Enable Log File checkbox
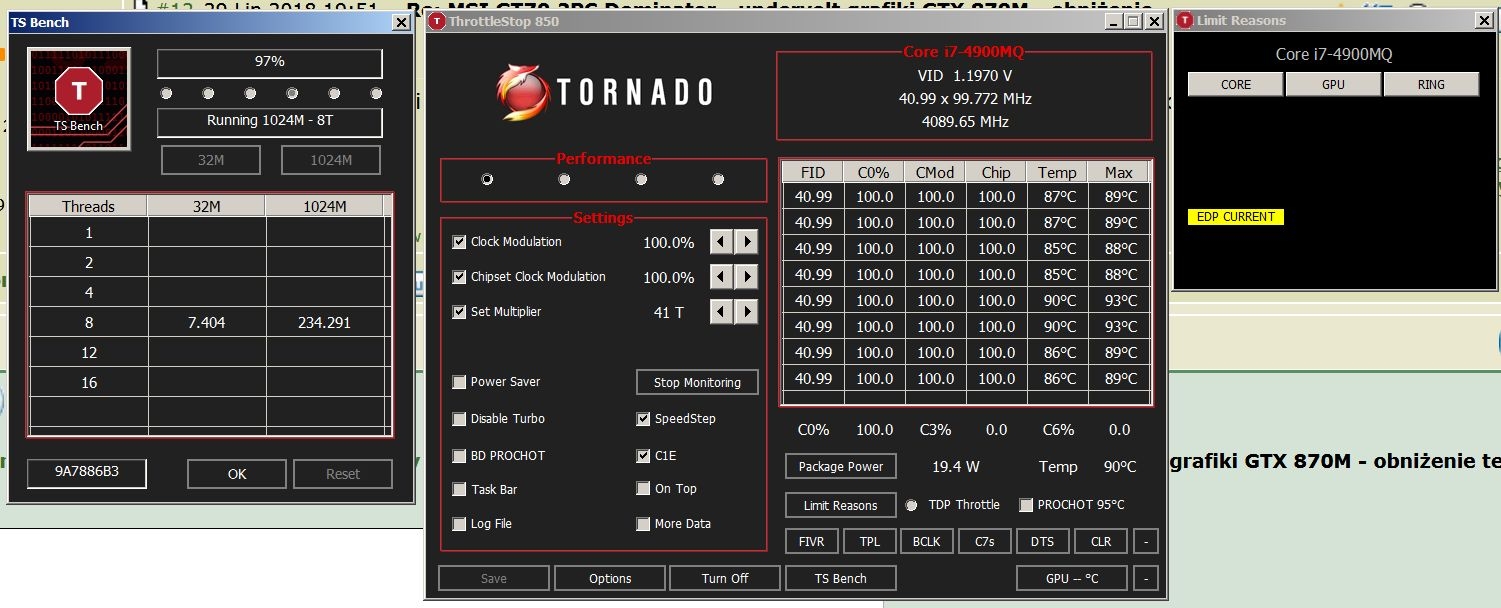 coord(459,524)
